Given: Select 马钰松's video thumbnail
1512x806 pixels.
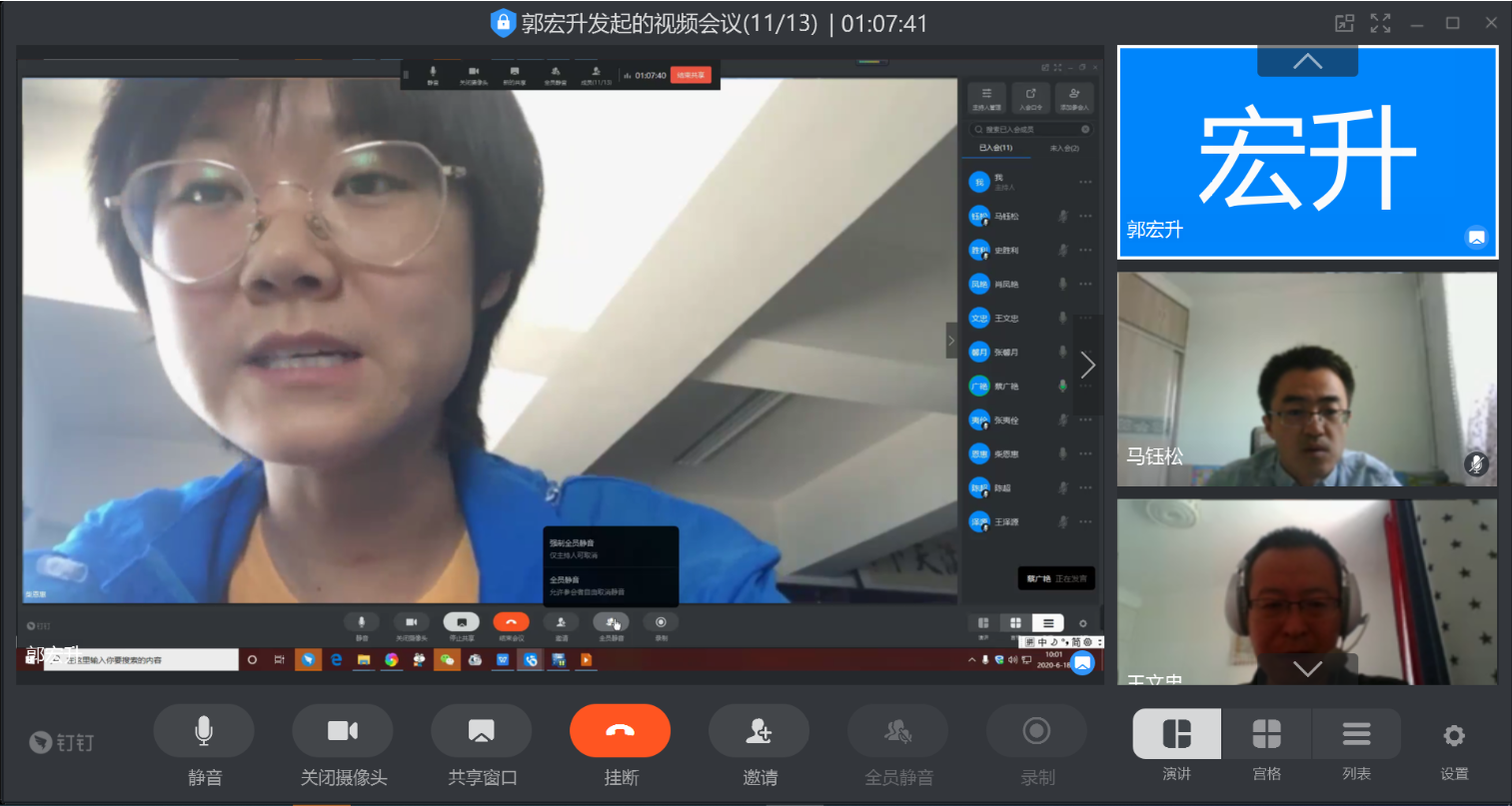Looking at the screenshot, I should click(1306, 380).
